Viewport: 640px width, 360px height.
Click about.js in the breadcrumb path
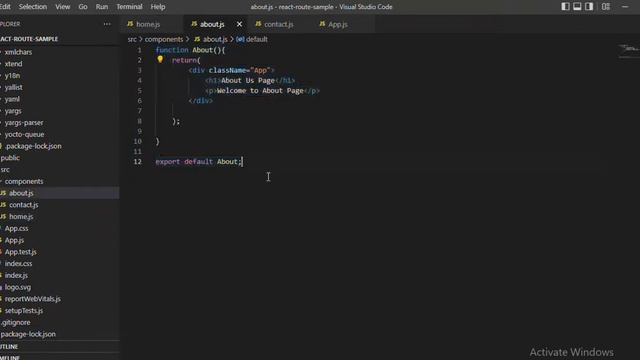[215, 39]
